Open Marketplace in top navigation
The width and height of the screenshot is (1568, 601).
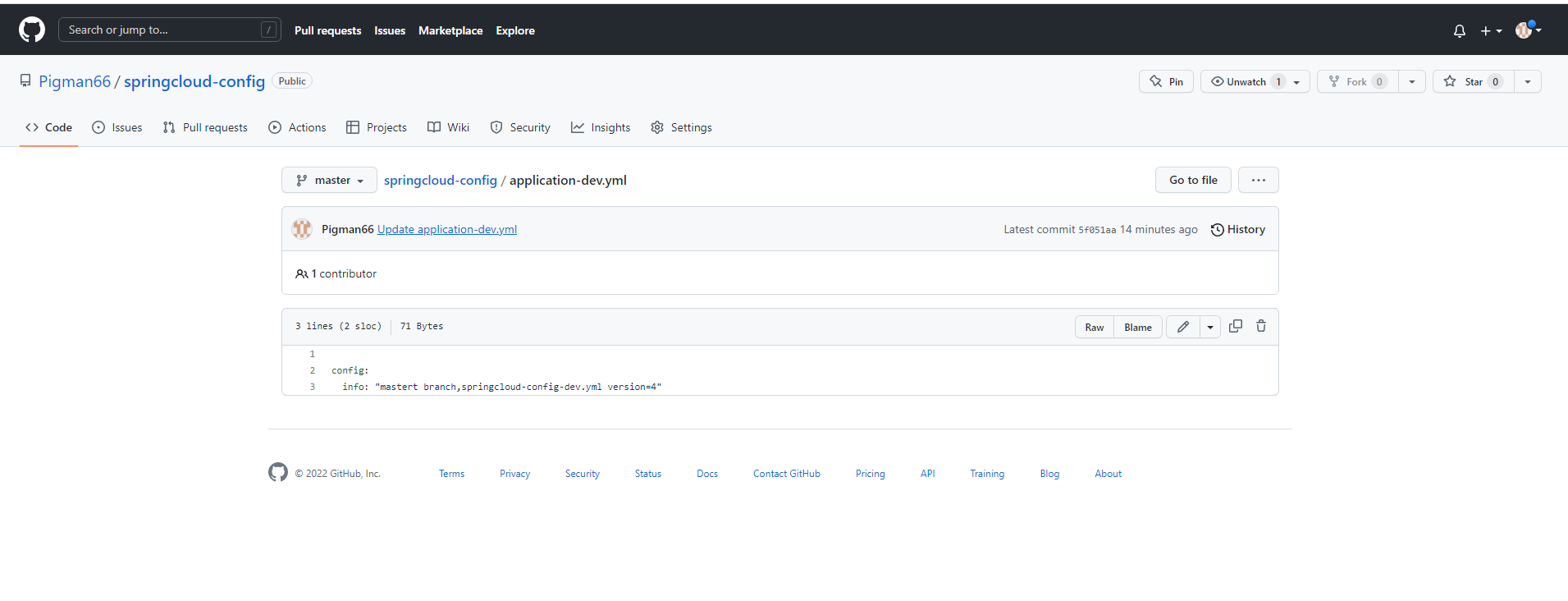[450, 30]
